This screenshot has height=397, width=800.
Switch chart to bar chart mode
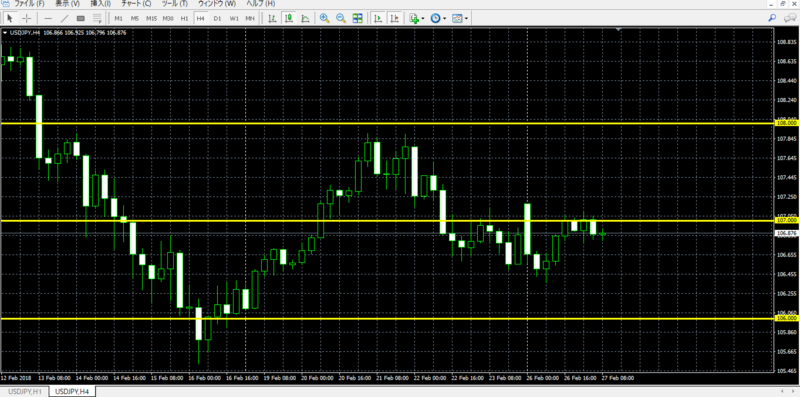click(x=272, y=18)
